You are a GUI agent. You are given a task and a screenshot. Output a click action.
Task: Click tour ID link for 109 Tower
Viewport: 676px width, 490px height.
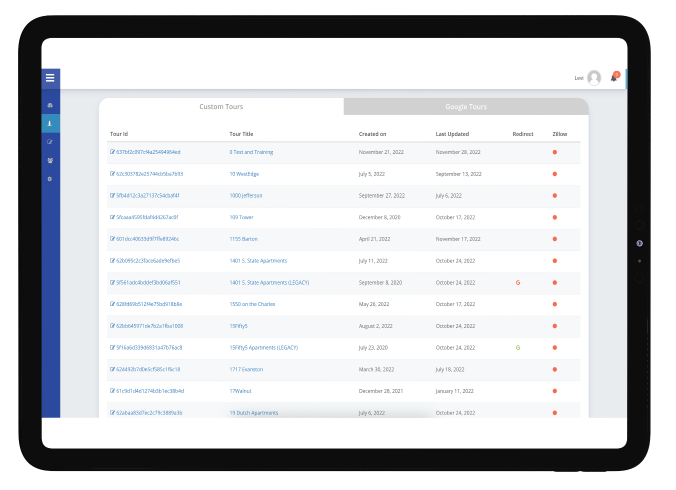coord(147,217)
